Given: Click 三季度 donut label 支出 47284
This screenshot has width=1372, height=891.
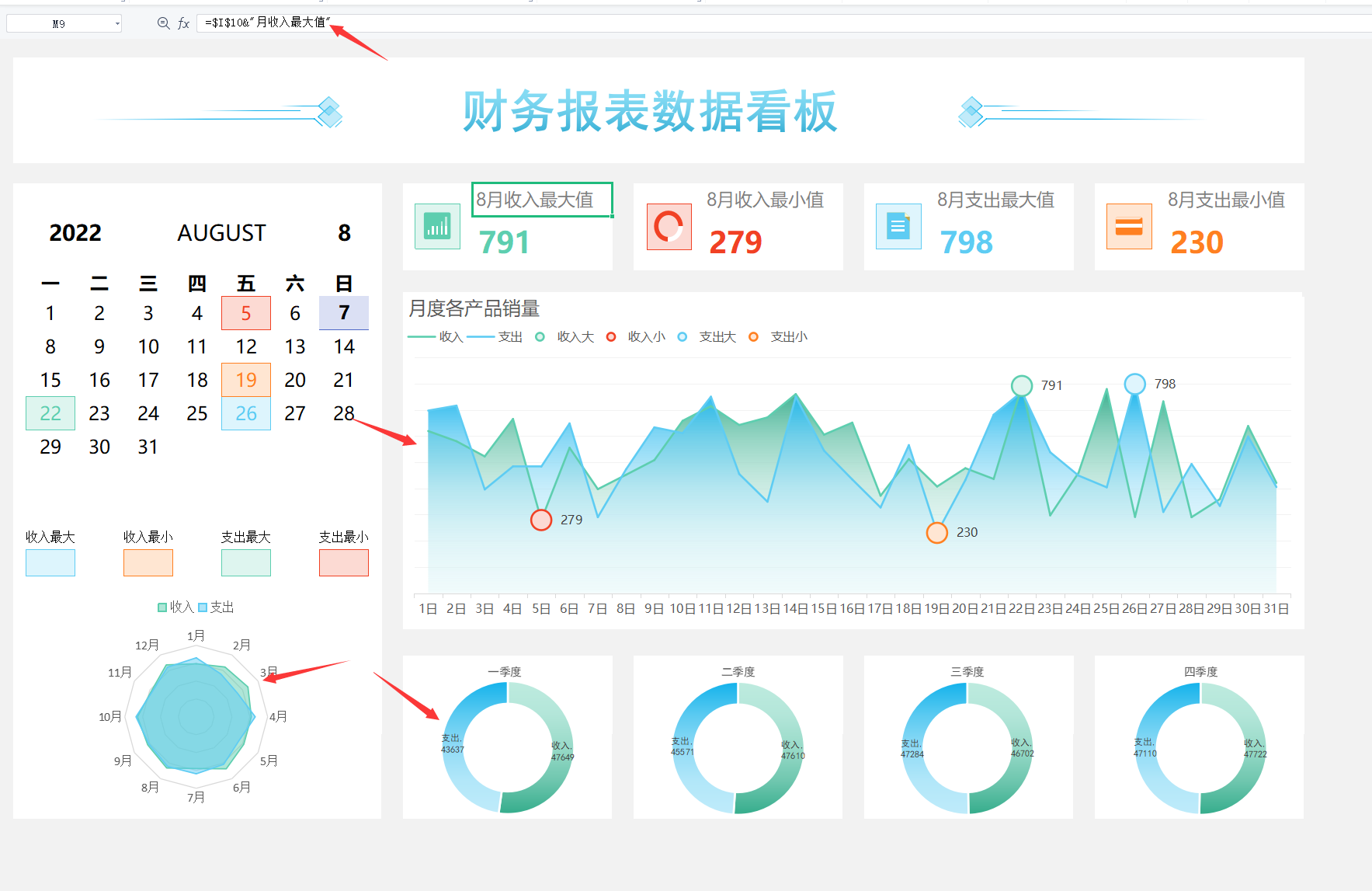Looking at the screenshot, I should tap(912, 749).
